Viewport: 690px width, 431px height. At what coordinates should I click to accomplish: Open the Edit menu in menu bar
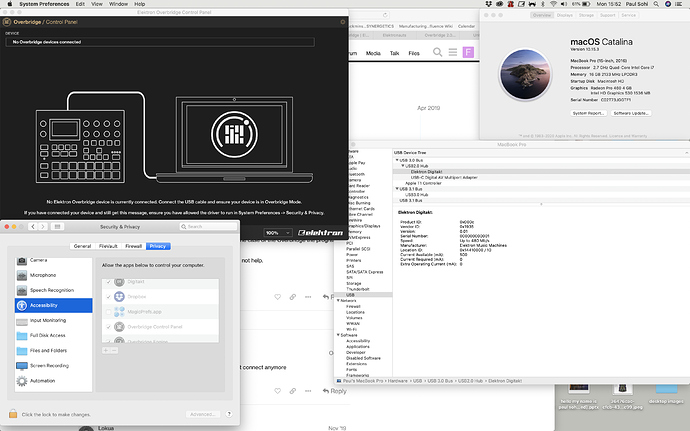point(80,4)
